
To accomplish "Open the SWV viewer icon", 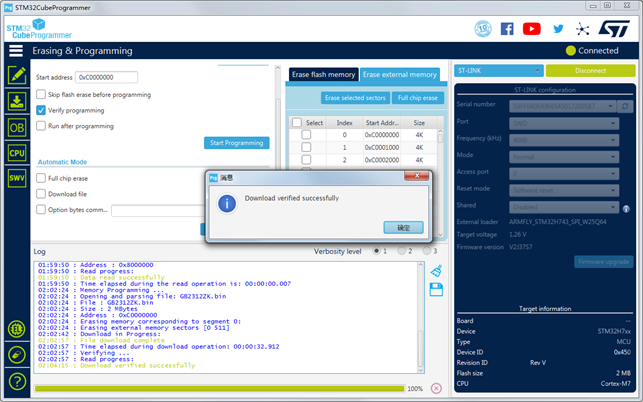I will [x=17, y=178].
